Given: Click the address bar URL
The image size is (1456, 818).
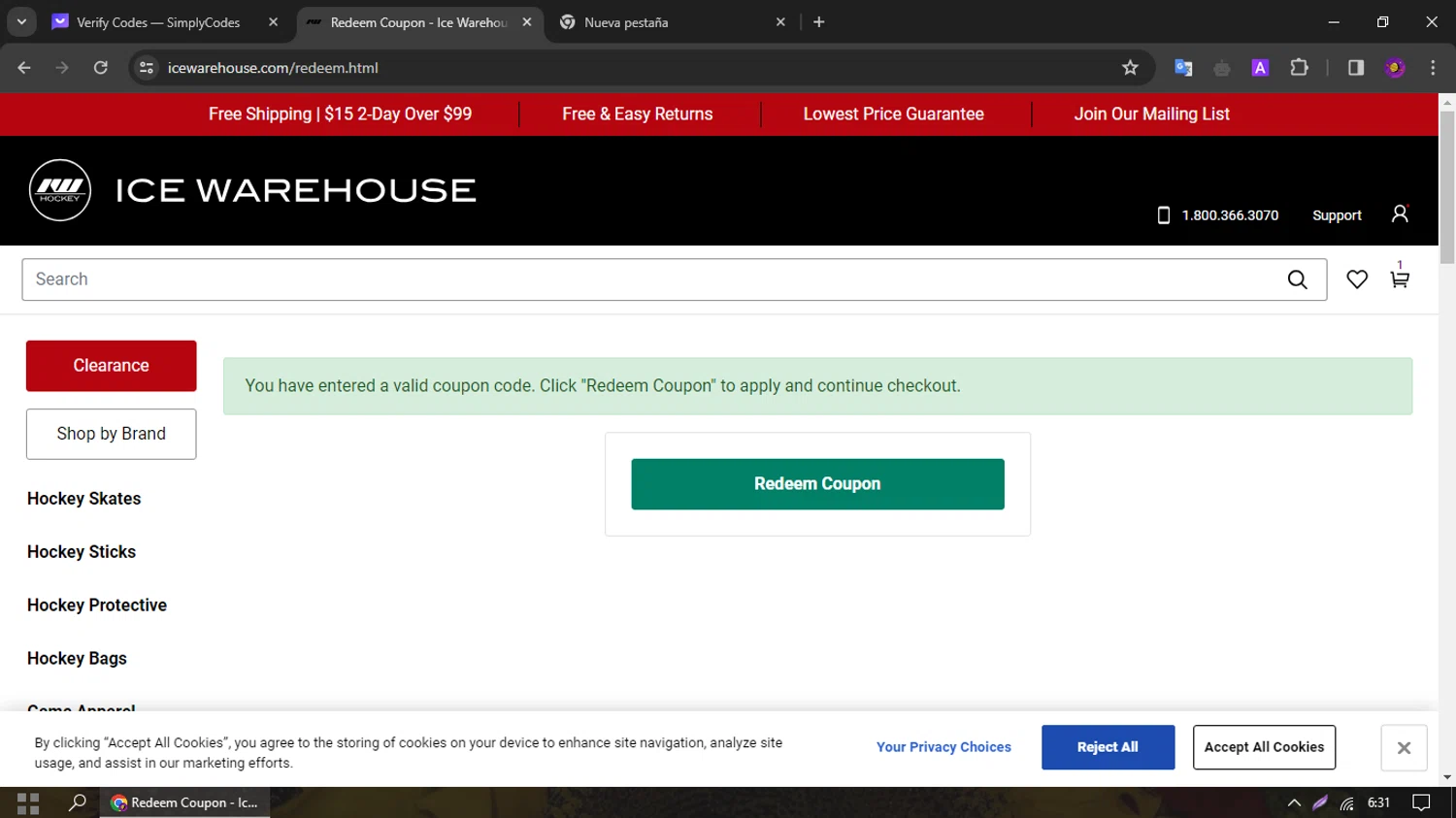Looking at the screenshot, I should click(273, 68).
